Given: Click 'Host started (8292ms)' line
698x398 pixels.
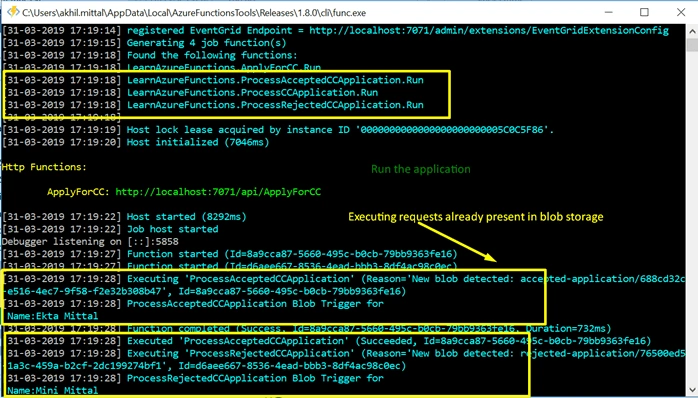Looking at the screenshot, I should click(125, 217).
